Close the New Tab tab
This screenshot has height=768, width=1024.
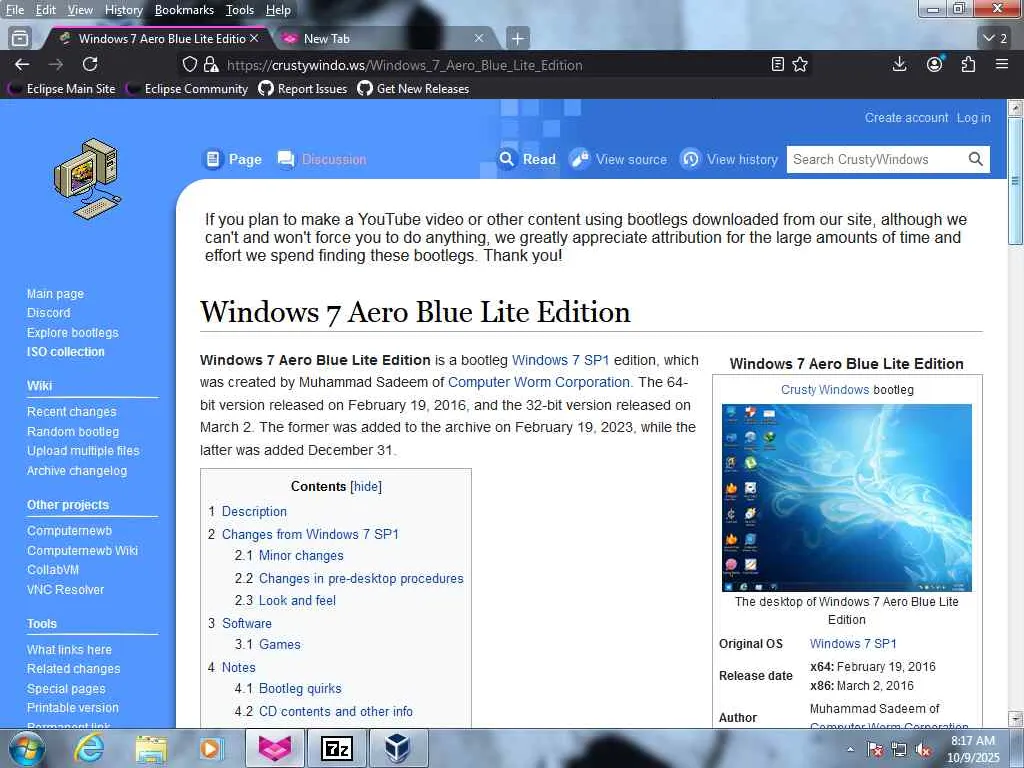[x=479, y=39]
